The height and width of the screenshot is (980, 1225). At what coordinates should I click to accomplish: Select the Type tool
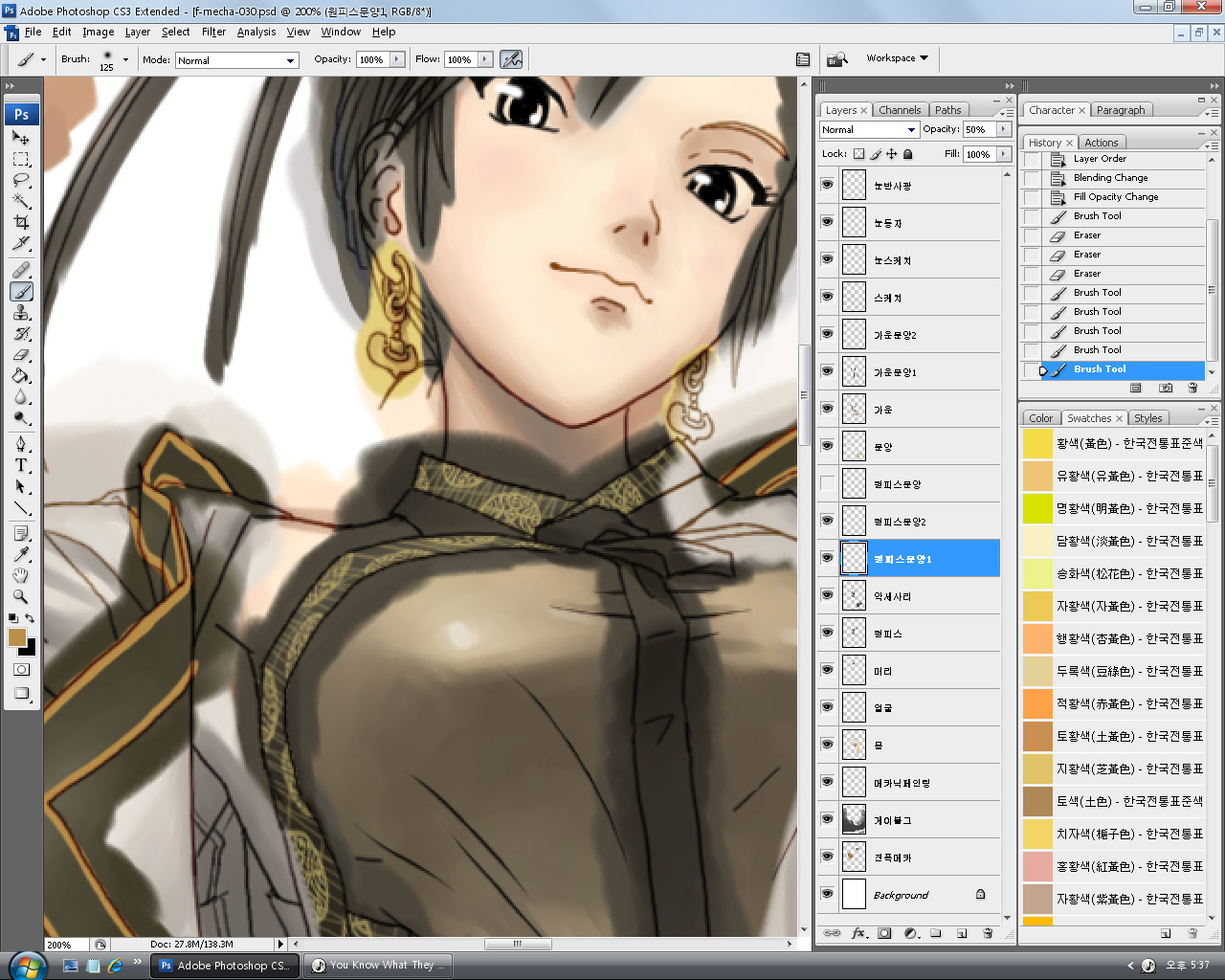pyautogui.click(x=21, y=465)
